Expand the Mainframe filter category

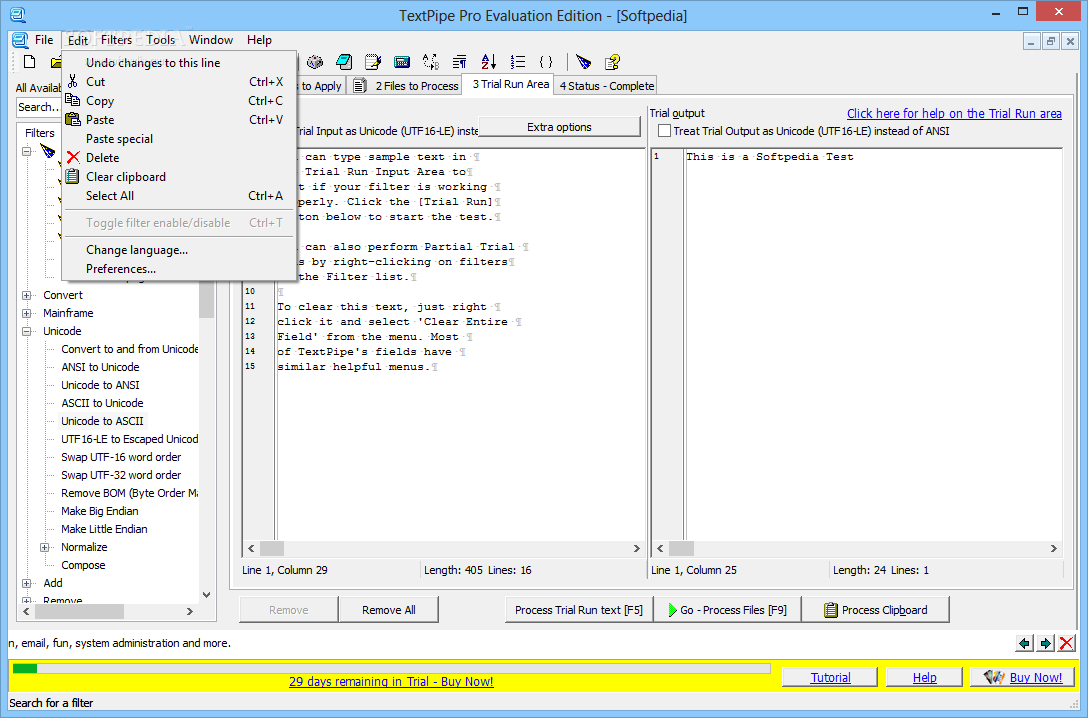26,313
